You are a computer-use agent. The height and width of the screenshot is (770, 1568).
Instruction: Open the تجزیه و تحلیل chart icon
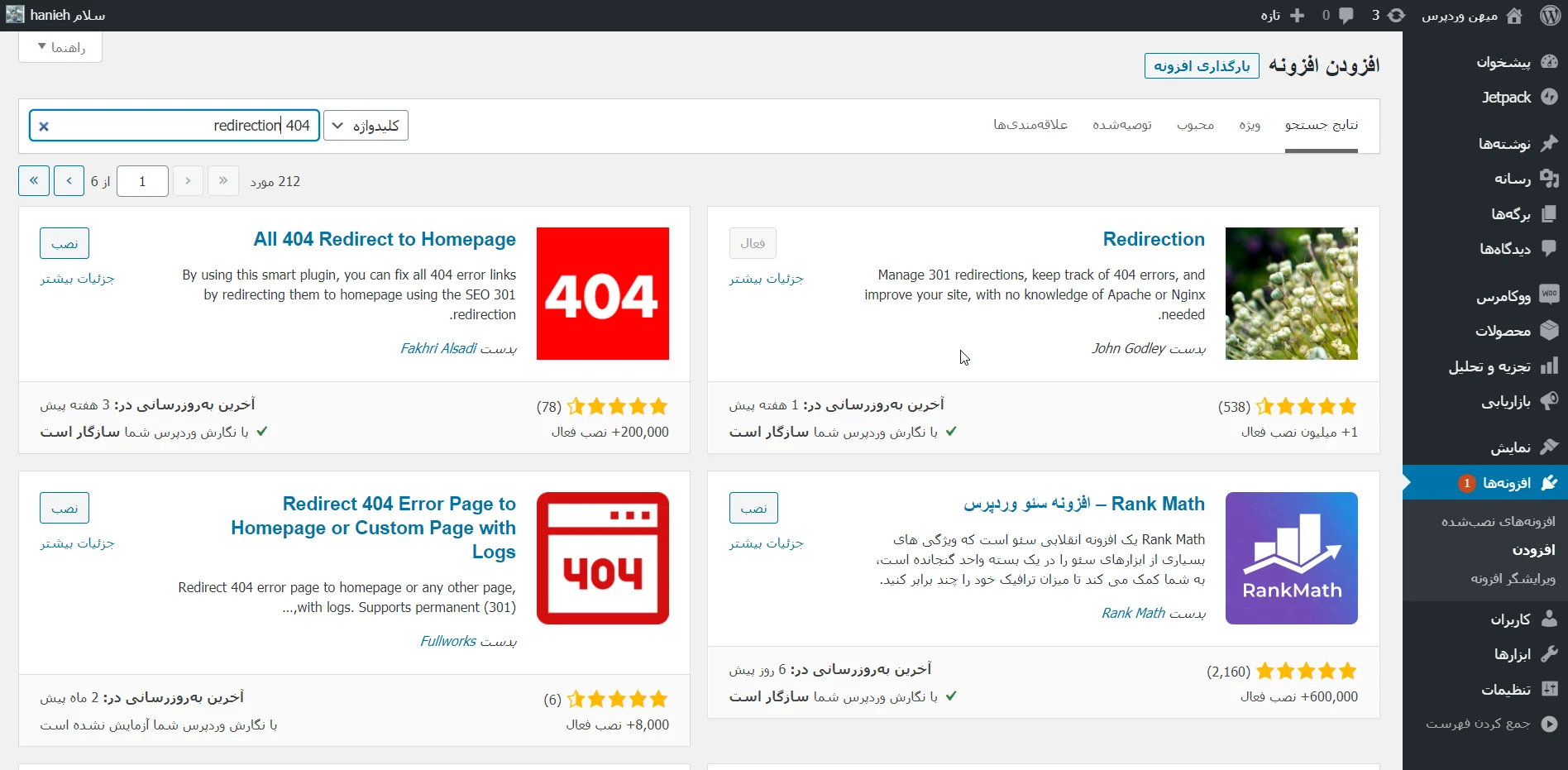(1549, 366)
